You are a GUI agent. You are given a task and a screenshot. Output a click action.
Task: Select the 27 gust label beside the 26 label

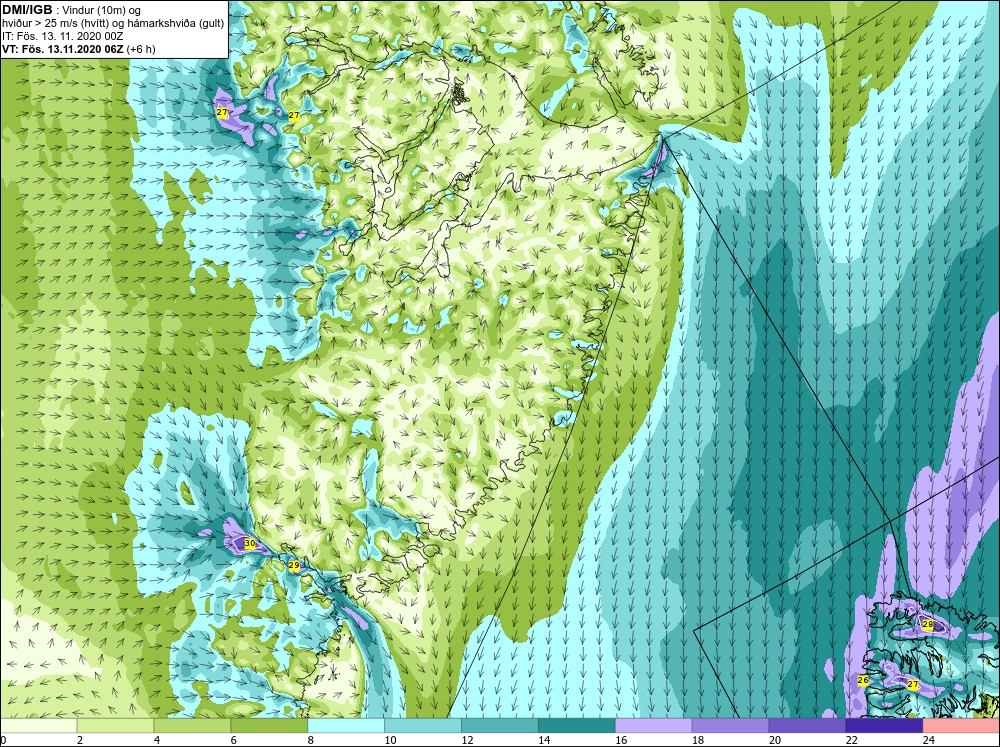tap(913, 684)
